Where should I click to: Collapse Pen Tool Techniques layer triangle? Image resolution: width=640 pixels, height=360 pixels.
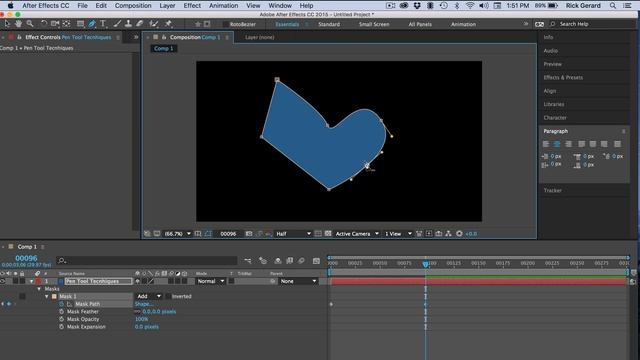point(31,281)
